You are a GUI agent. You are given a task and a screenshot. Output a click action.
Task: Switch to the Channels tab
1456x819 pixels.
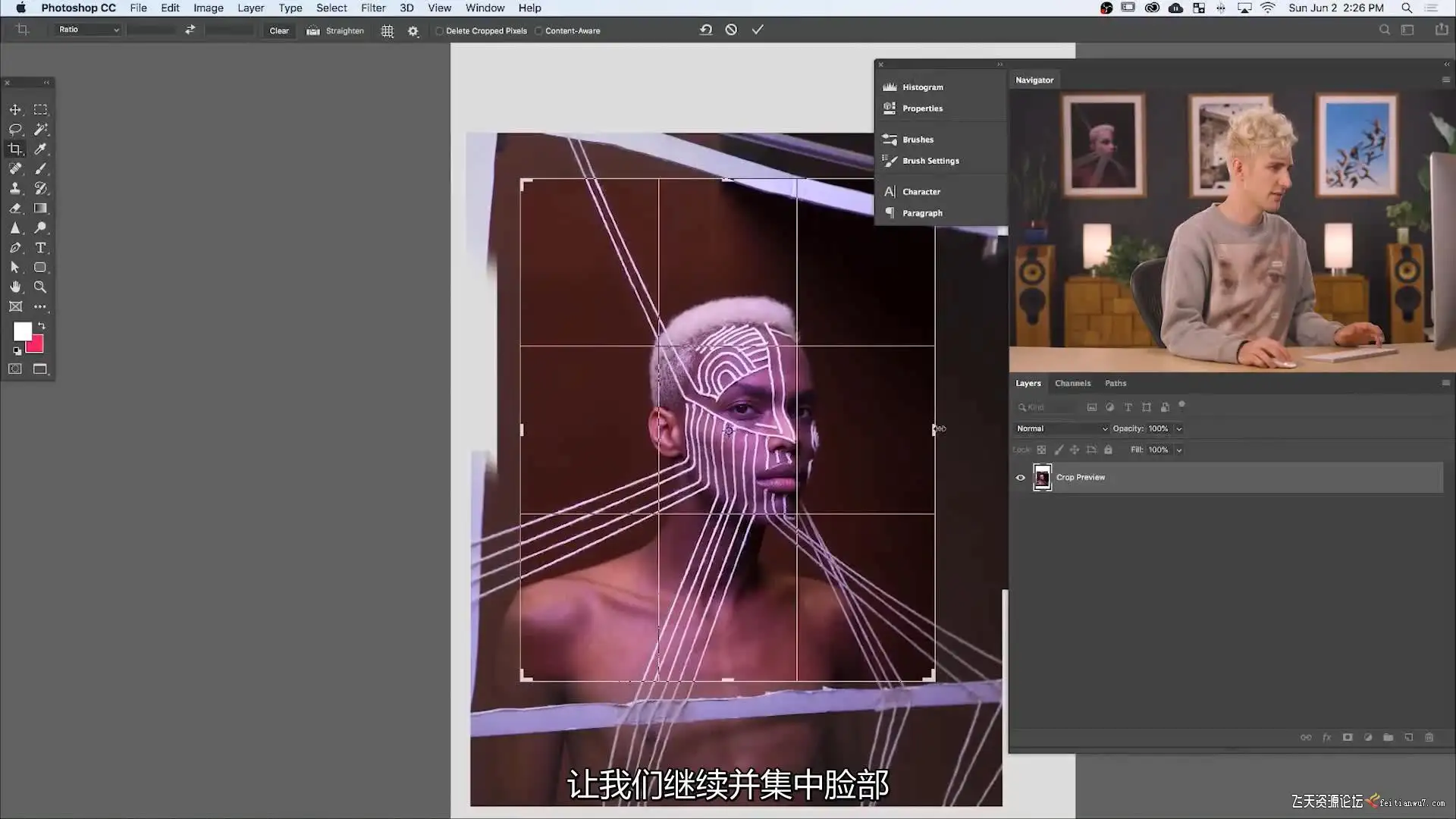pos(1072,383)
